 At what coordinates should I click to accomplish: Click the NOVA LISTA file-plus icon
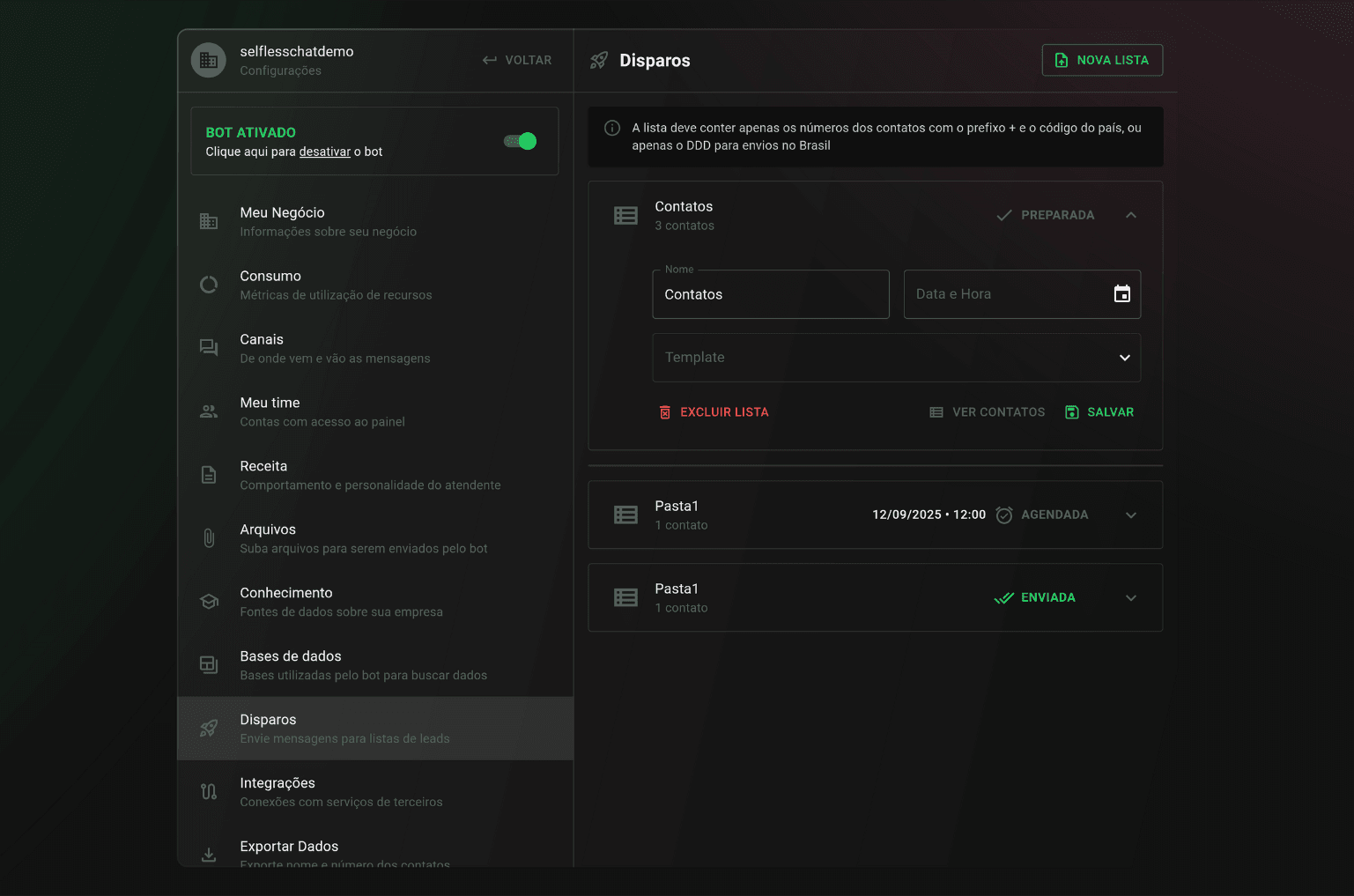coord(1062,60)
